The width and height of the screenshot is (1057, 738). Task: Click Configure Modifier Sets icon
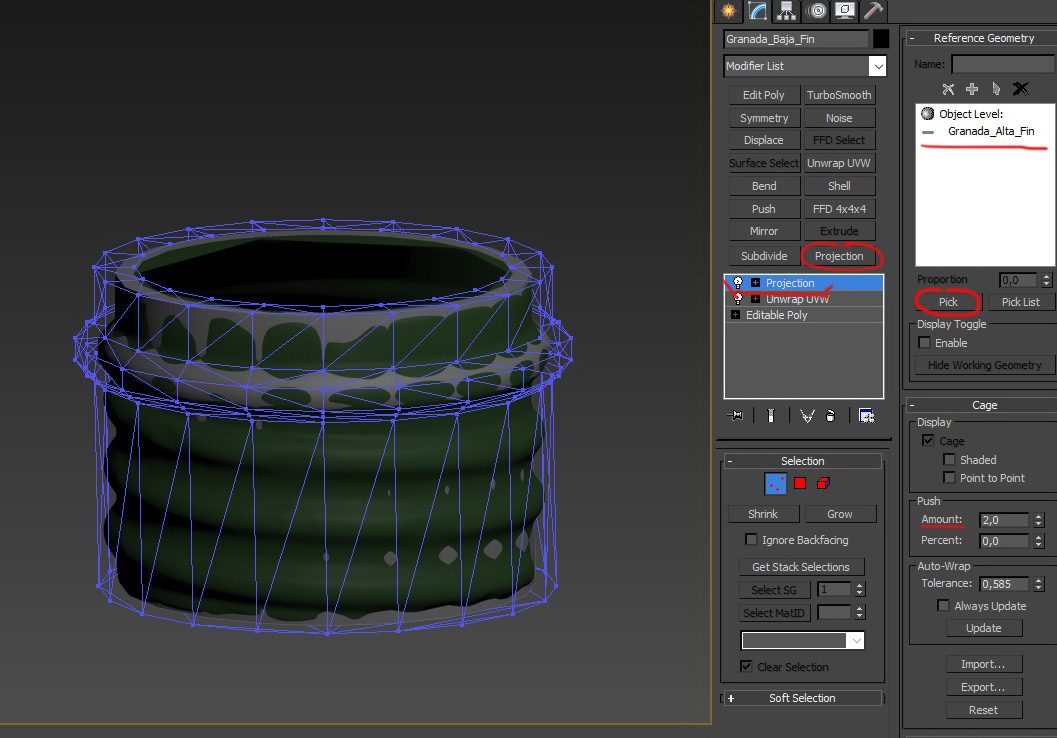pos(866,414)
